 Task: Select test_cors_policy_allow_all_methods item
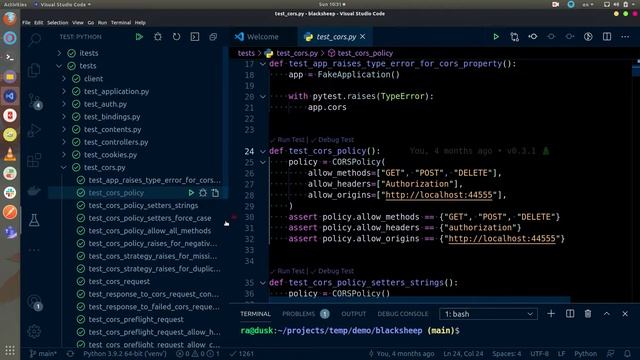click(x=150, y=231)
